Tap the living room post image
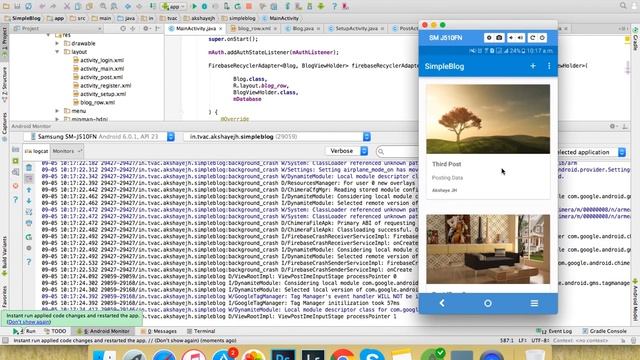Viewport: 640px width, 360px height. point(488,249)
